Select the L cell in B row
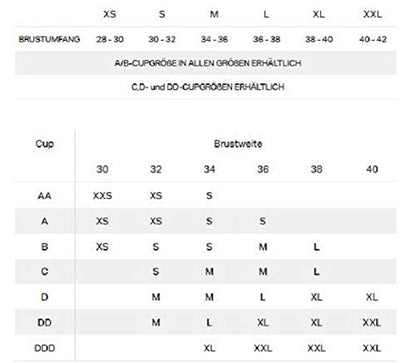 316,247
